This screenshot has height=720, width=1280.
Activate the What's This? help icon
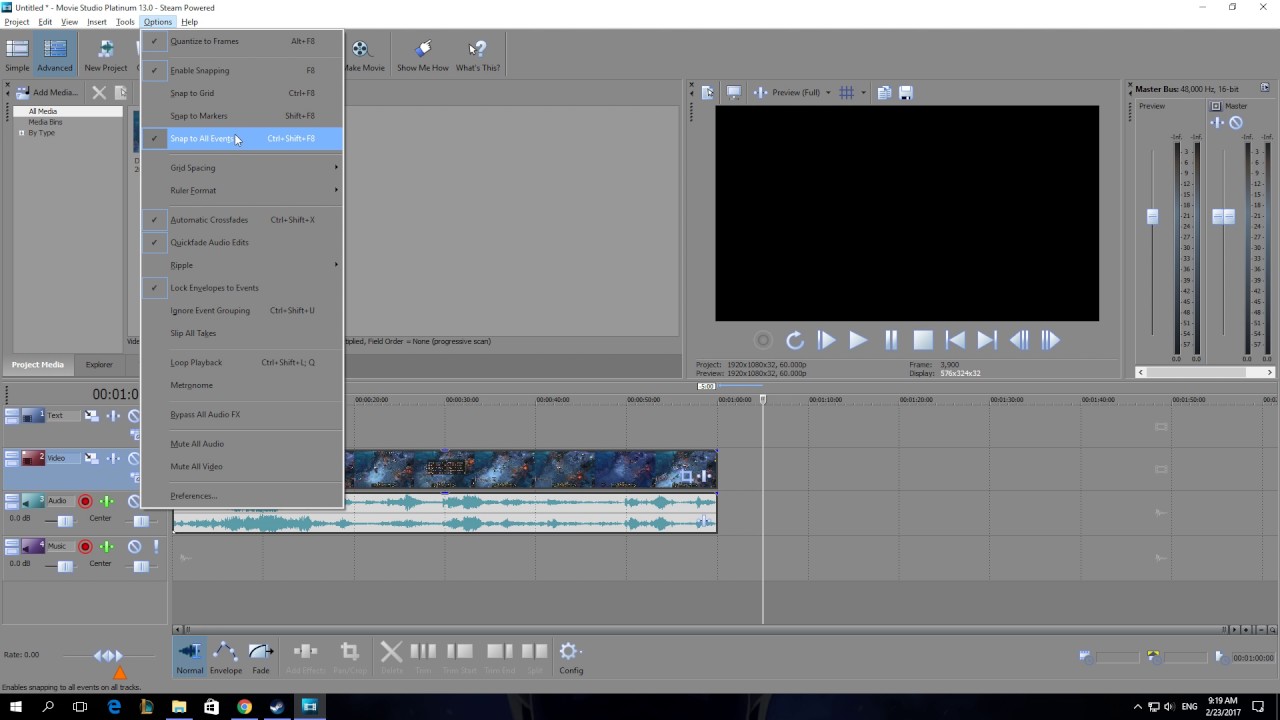[478, 55]
